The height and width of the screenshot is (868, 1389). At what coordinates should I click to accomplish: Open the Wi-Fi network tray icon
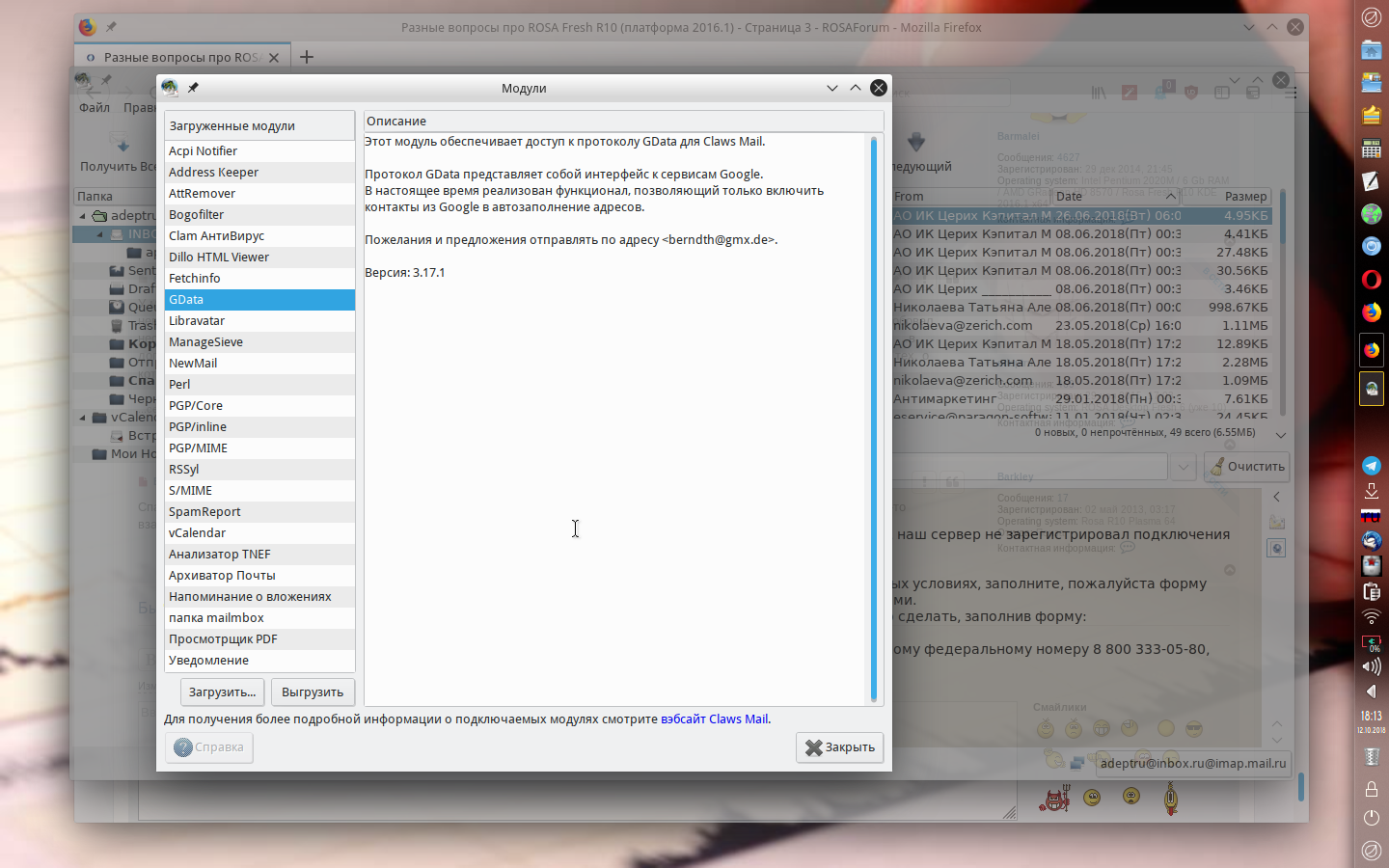tap(1371, 616)
